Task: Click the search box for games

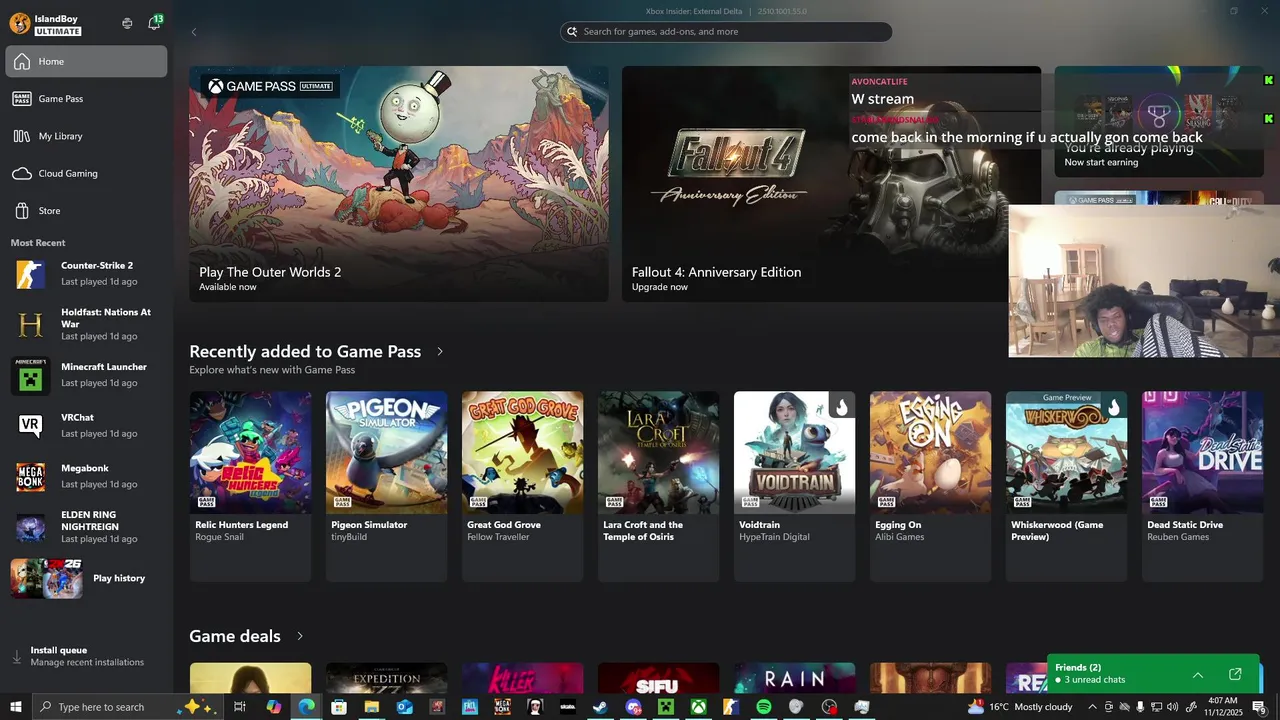Action: click(726, 32)
